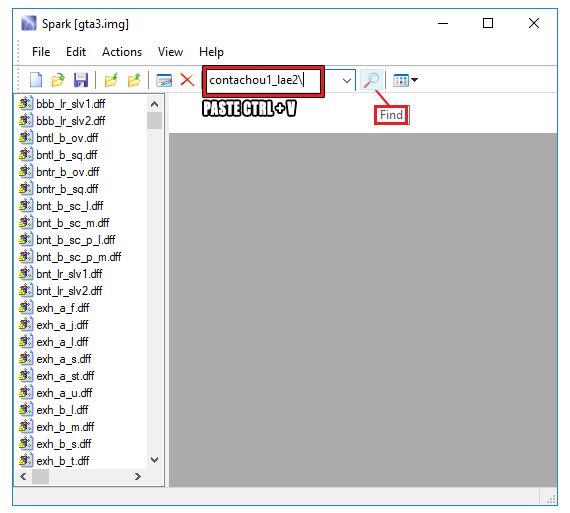Save the archive using the floppy disk icon

tap(81, 80)
